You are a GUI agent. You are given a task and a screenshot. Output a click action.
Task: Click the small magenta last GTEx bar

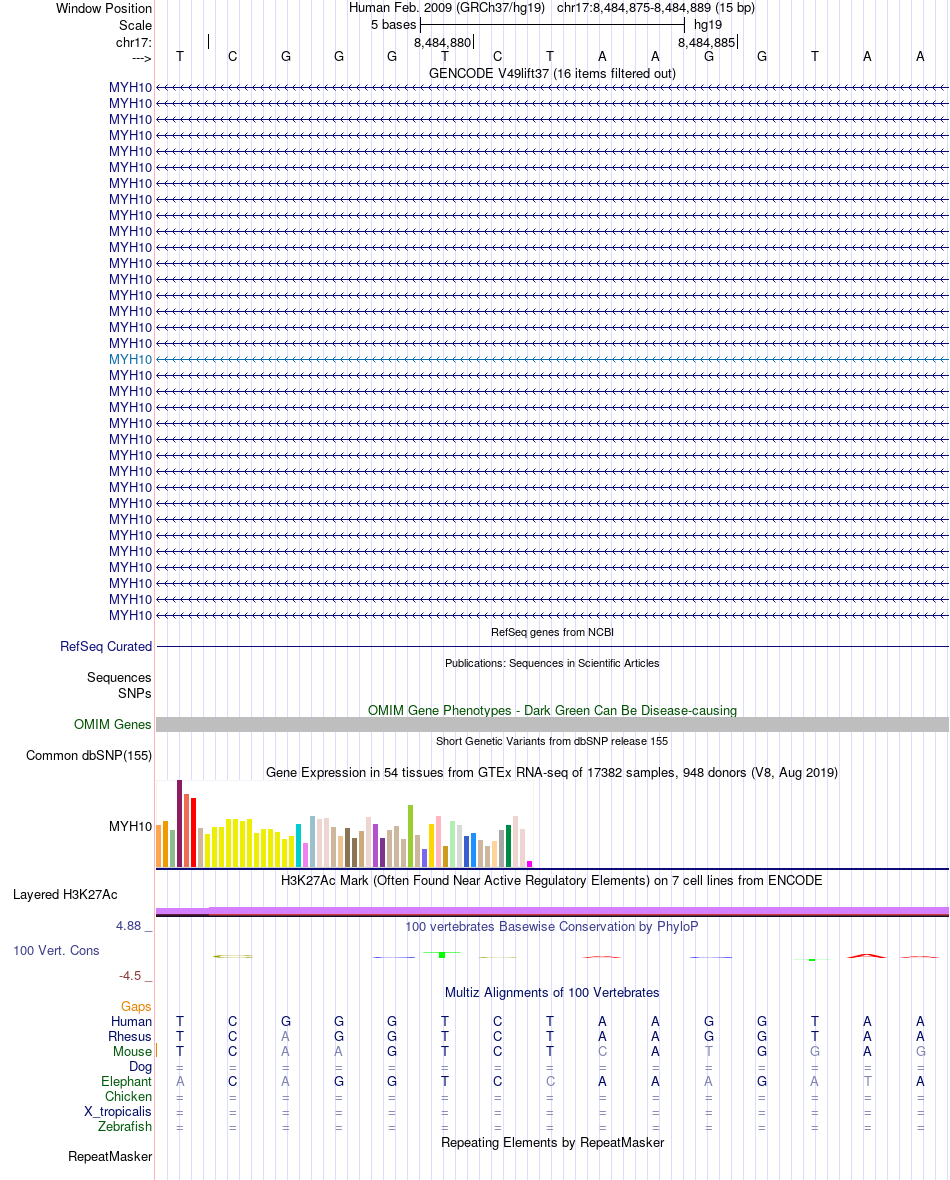530,864
